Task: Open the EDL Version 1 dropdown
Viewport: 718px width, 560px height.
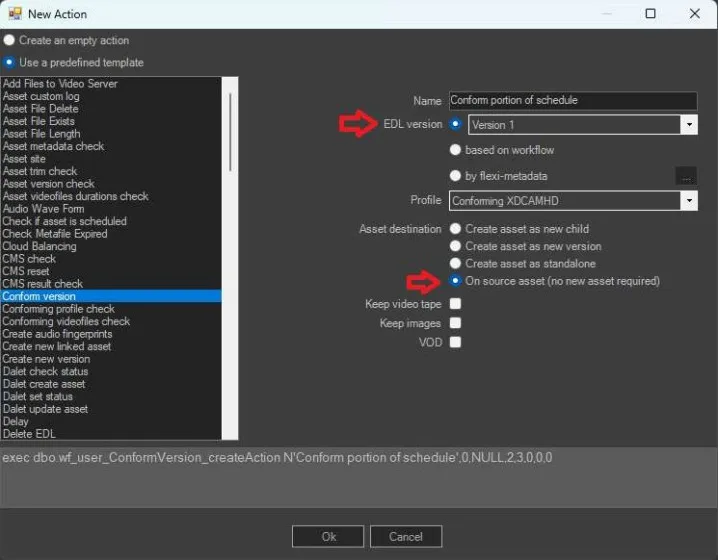Action: click(688, 125)
